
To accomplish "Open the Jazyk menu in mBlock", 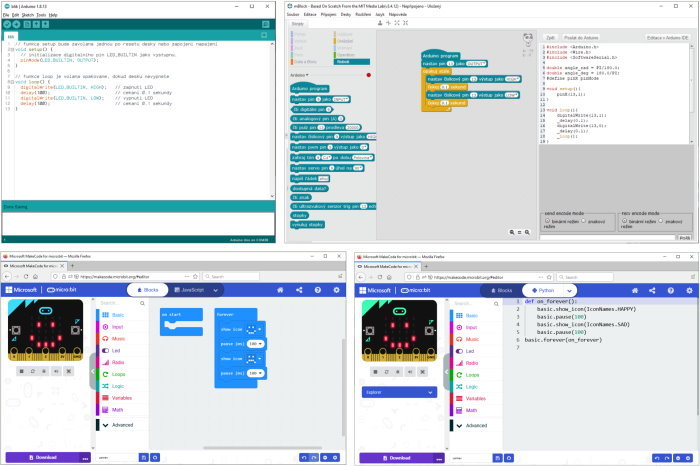I will click(x=380, y=14).
